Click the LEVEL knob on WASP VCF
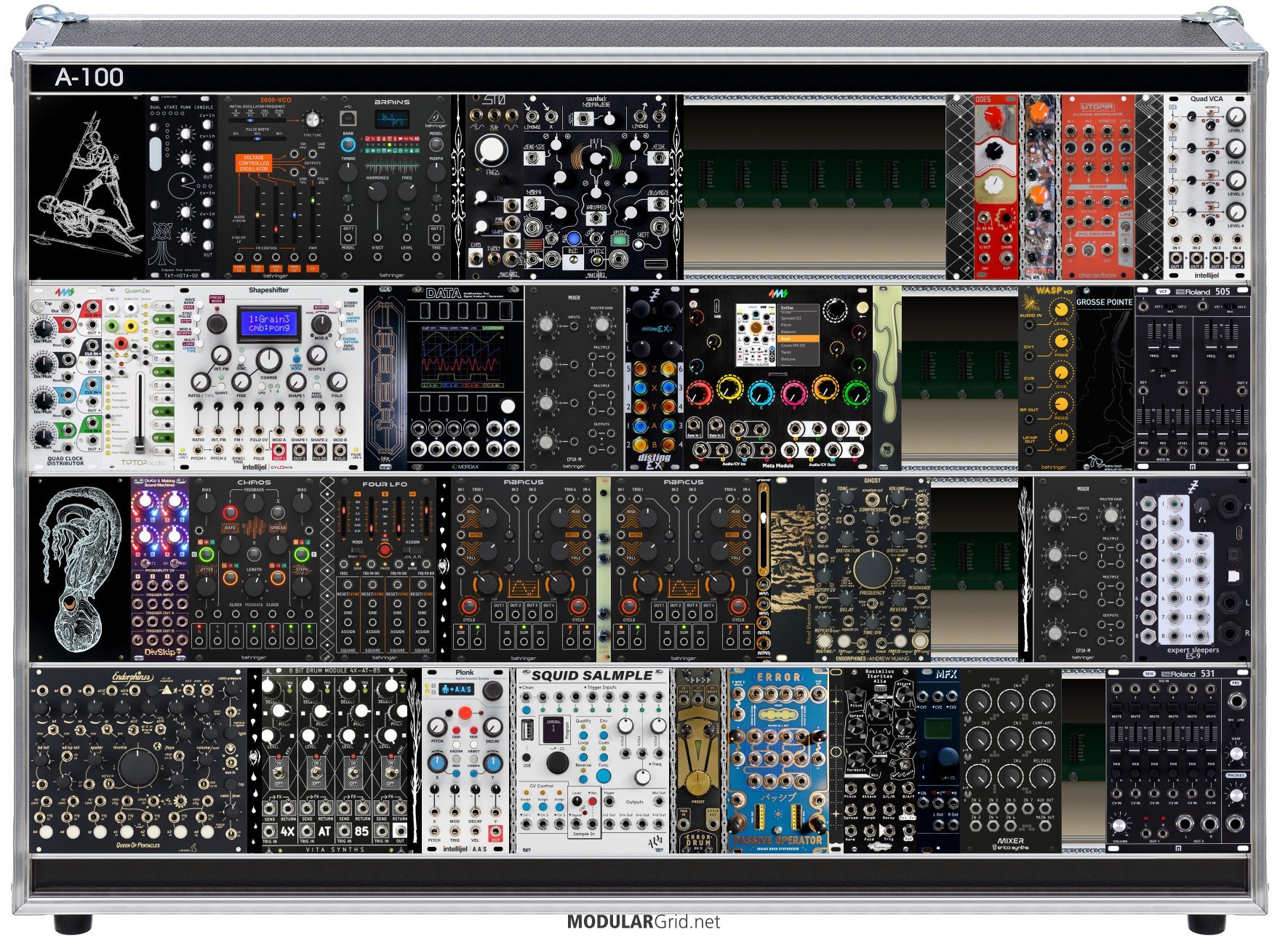Screen dimensions: 1288x937 1061,310
